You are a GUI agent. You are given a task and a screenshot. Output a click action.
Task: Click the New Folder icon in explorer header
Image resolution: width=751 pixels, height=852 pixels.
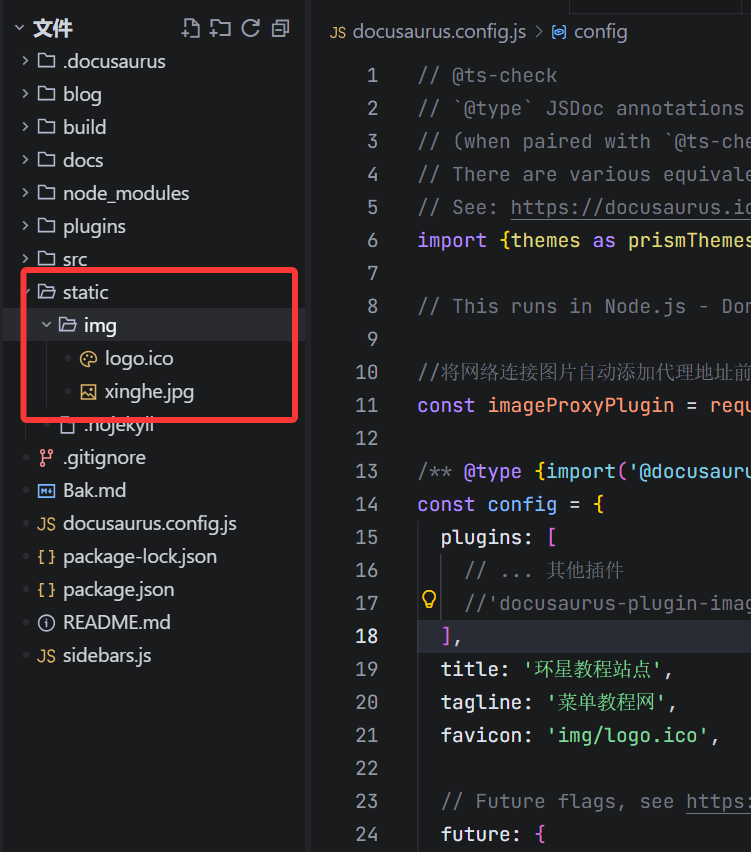[220, 28]
